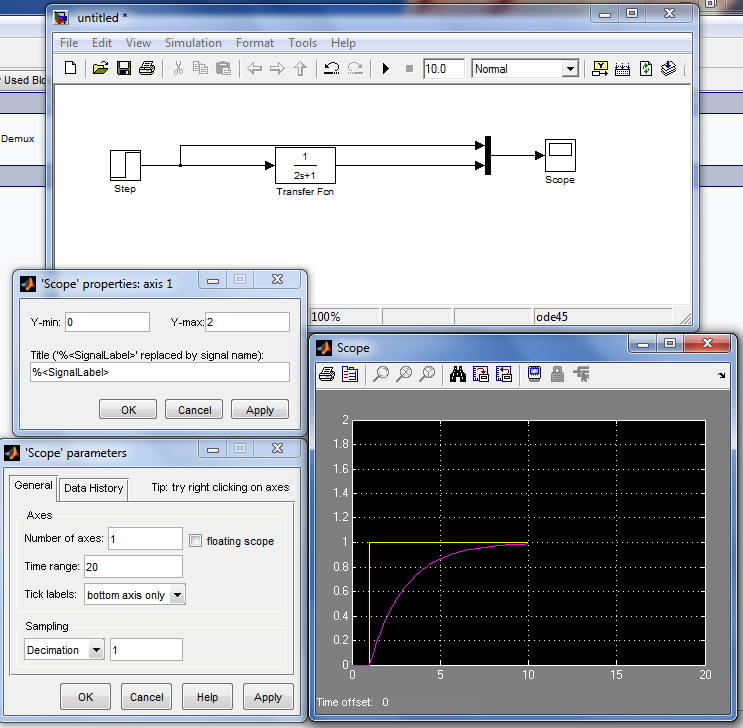
Task: Open the Decimation sampling dropdown
Action: coord(96,650)
